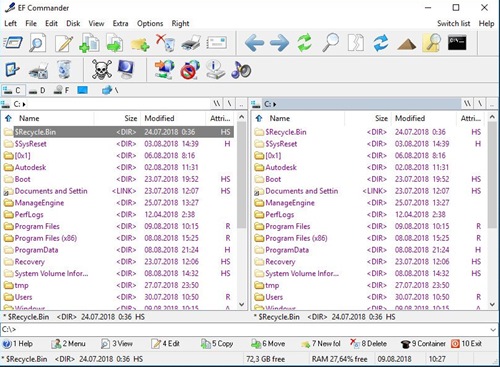Click the network connect globe icon
Screen dimensions: 500x367
(164, 70)
